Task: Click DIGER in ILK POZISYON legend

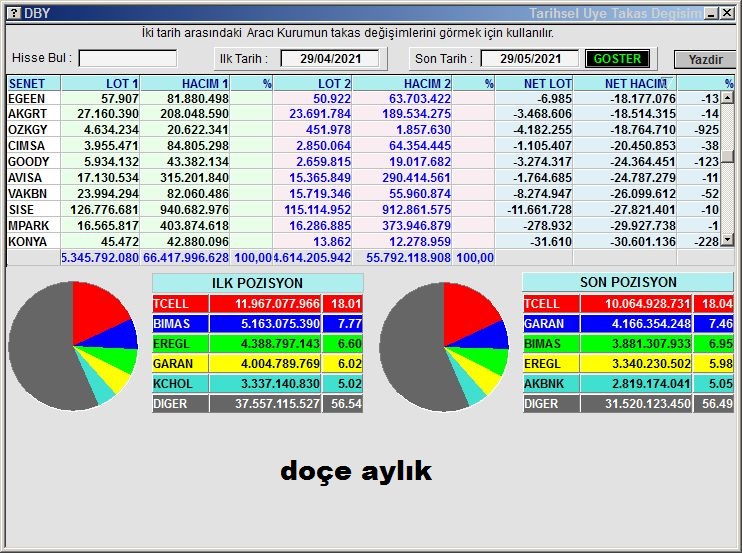Action: (180, 404)
